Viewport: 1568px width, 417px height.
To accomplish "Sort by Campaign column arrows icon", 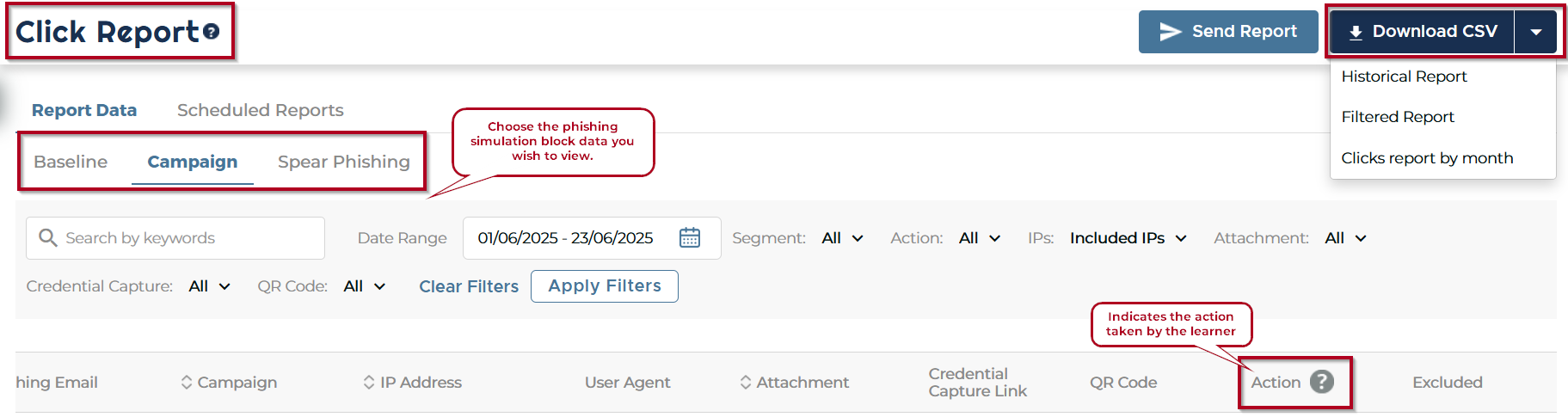I will click(x=187, y=382).
